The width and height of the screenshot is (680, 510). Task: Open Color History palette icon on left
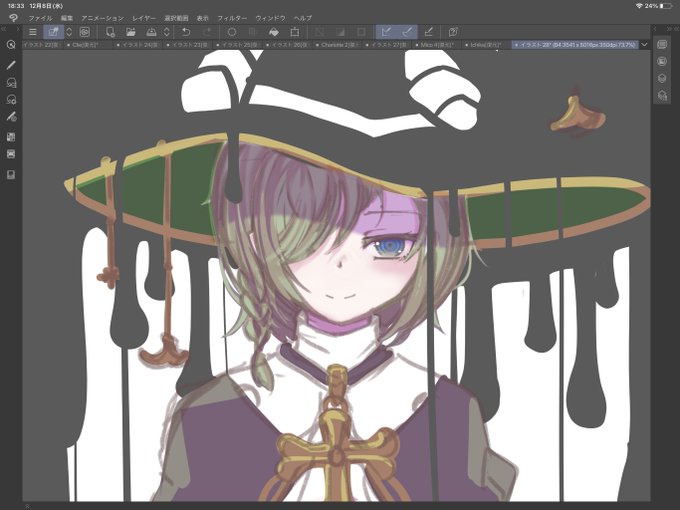[11, 175]
